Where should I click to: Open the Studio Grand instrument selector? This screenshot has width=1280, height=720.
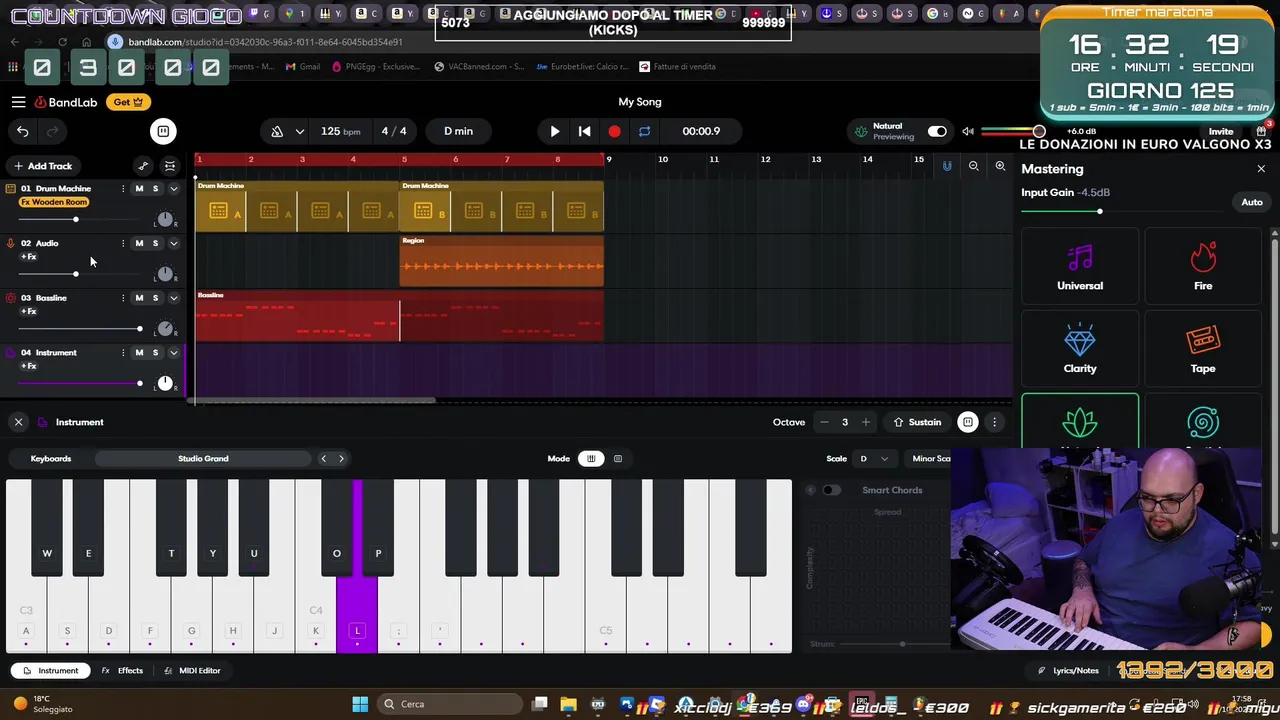tap(203, 459)
